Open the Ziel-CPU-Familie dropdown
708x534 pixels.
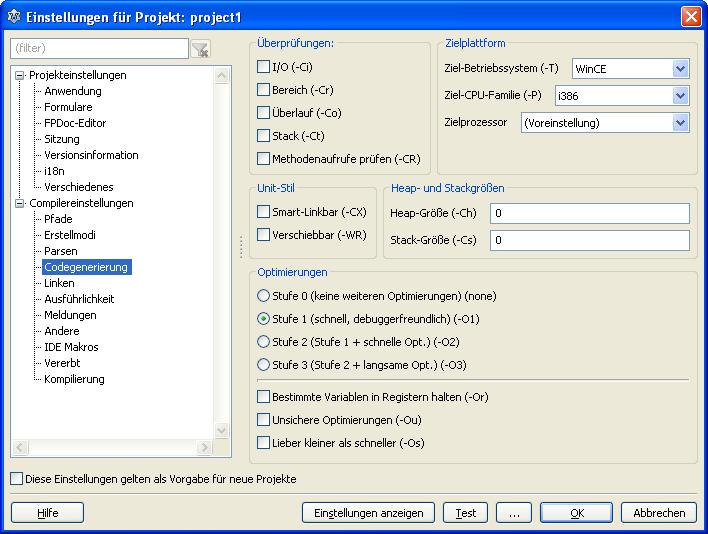click(680, 96)
